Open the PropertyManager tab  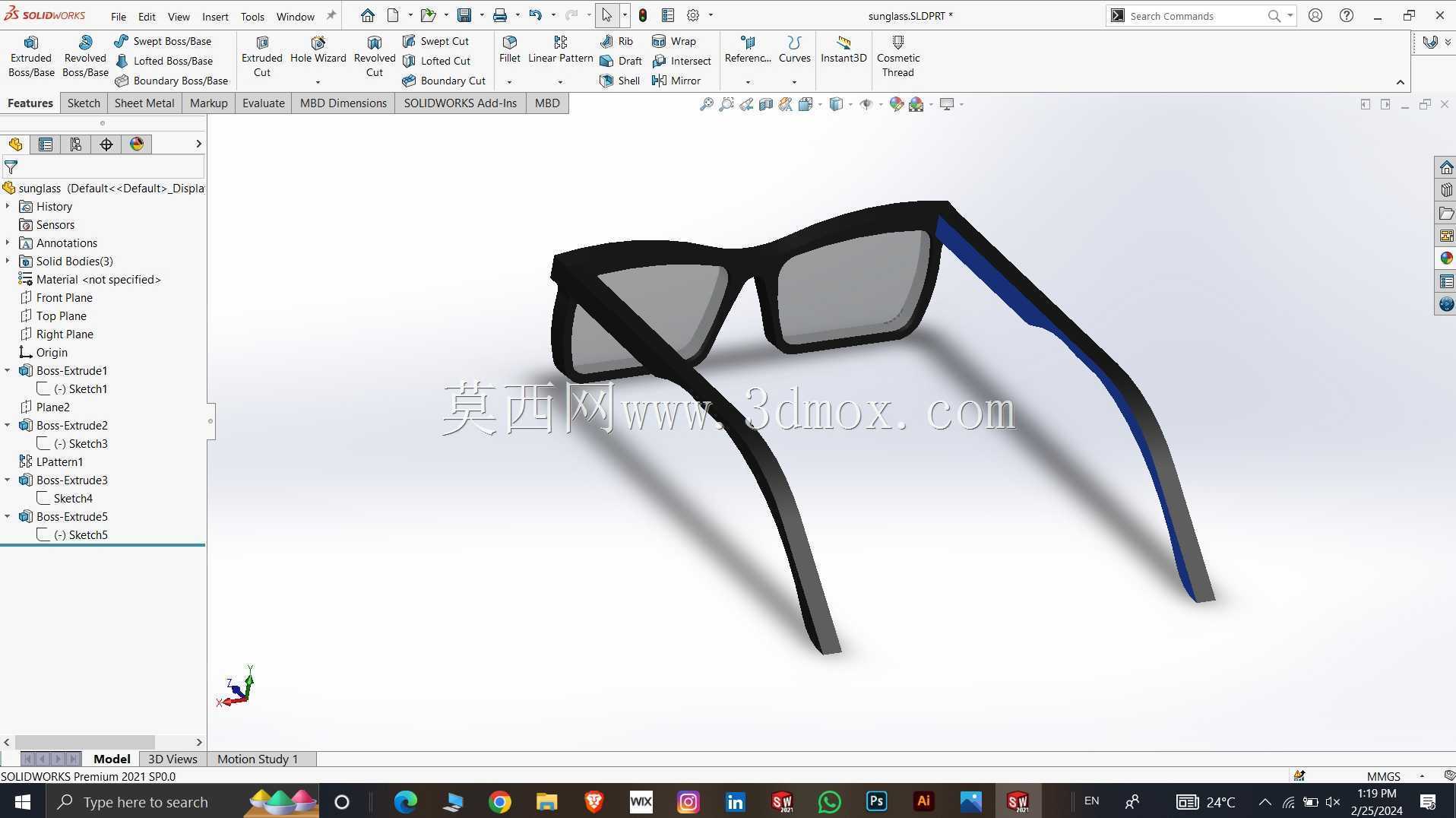[46, 144]
